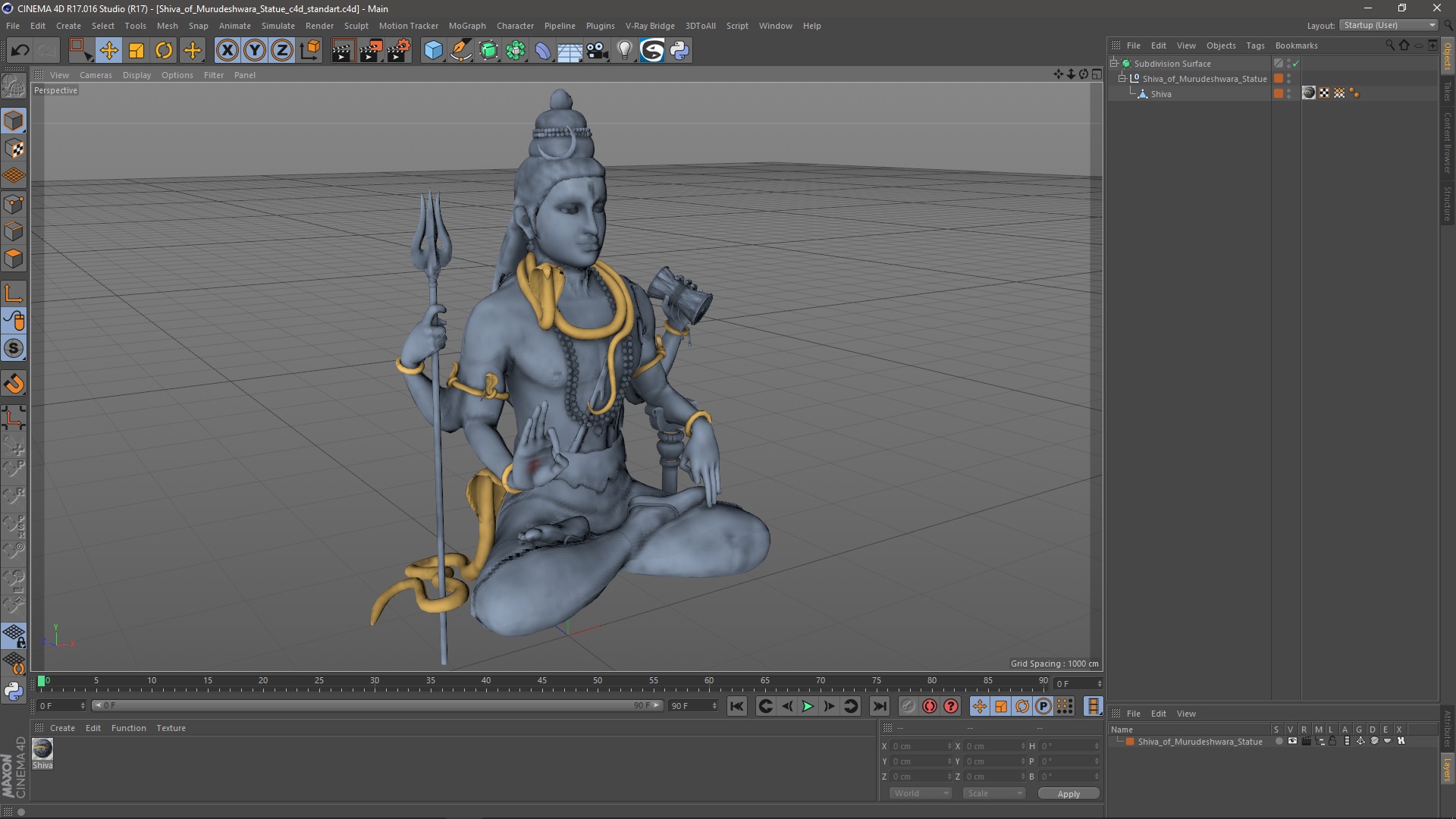The width and height of the screenshot is (1456, 819).
Task: Collapse the Subdivision Surface tree node
Action: click(1114, 63)
